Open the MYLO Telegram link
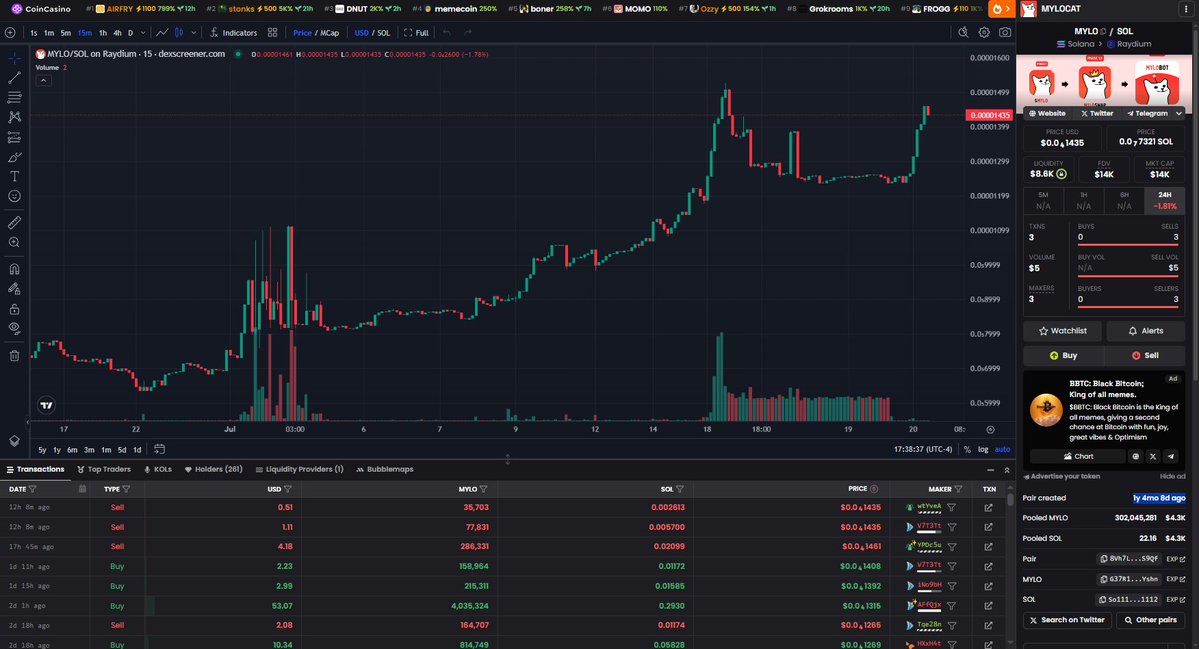1199x649 pixels. 1147,113
